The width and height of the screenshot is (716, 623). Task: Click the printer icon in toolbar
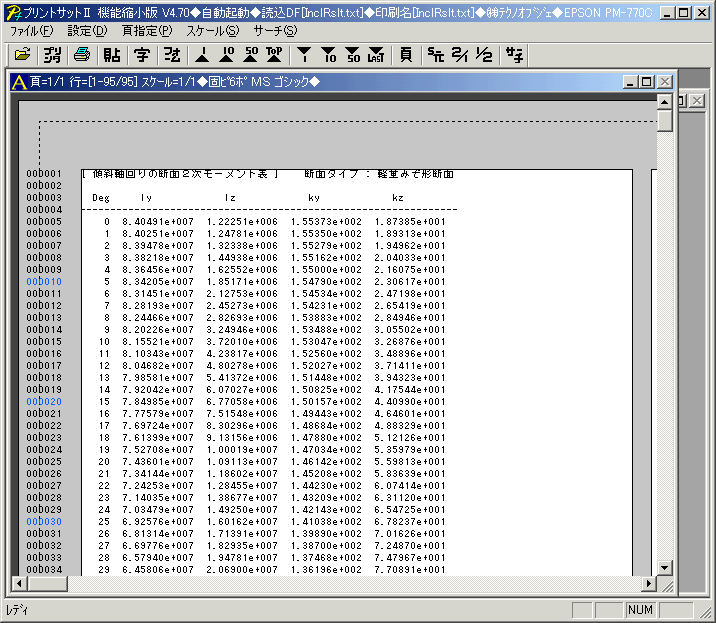81,53
